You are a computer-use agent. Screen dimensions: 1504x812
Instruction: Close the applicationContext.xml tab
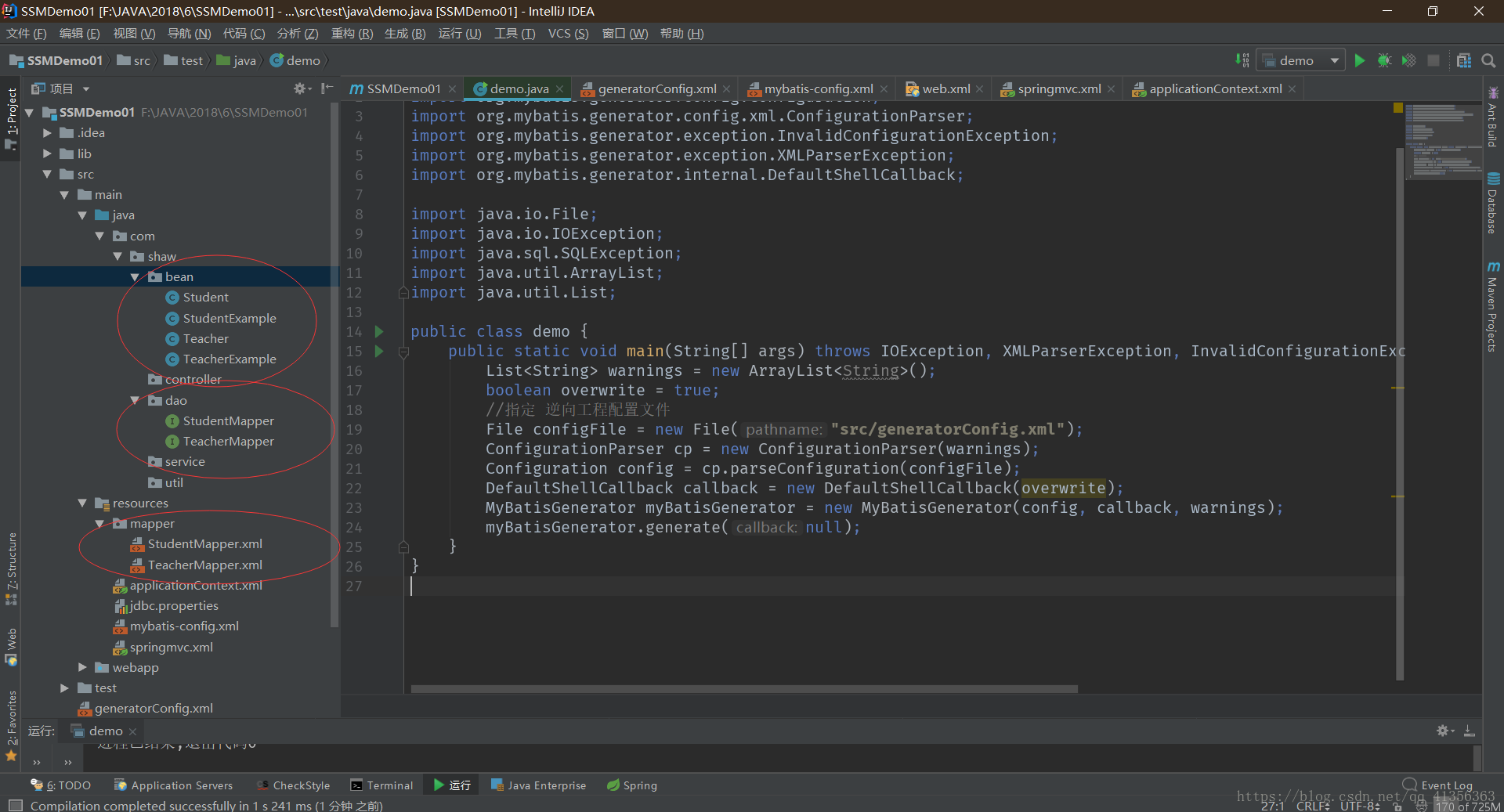click(x=1292, y=89)
